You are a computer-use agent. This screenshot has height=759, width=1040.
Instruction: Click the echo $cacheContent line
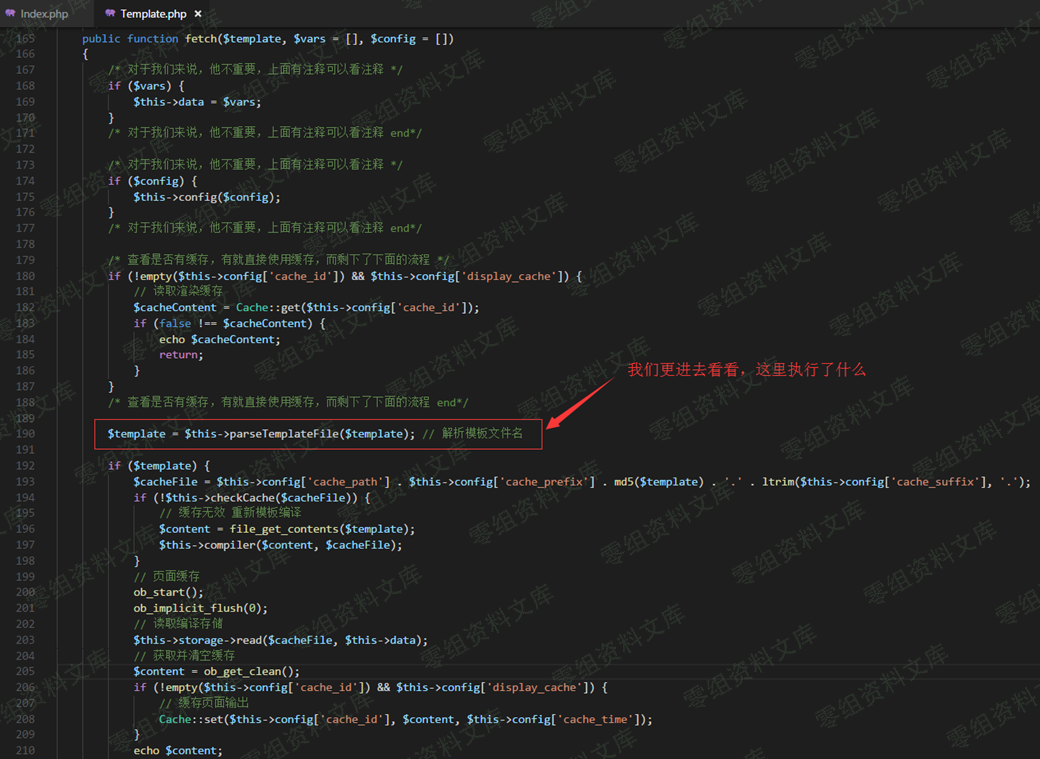point(220,339)
